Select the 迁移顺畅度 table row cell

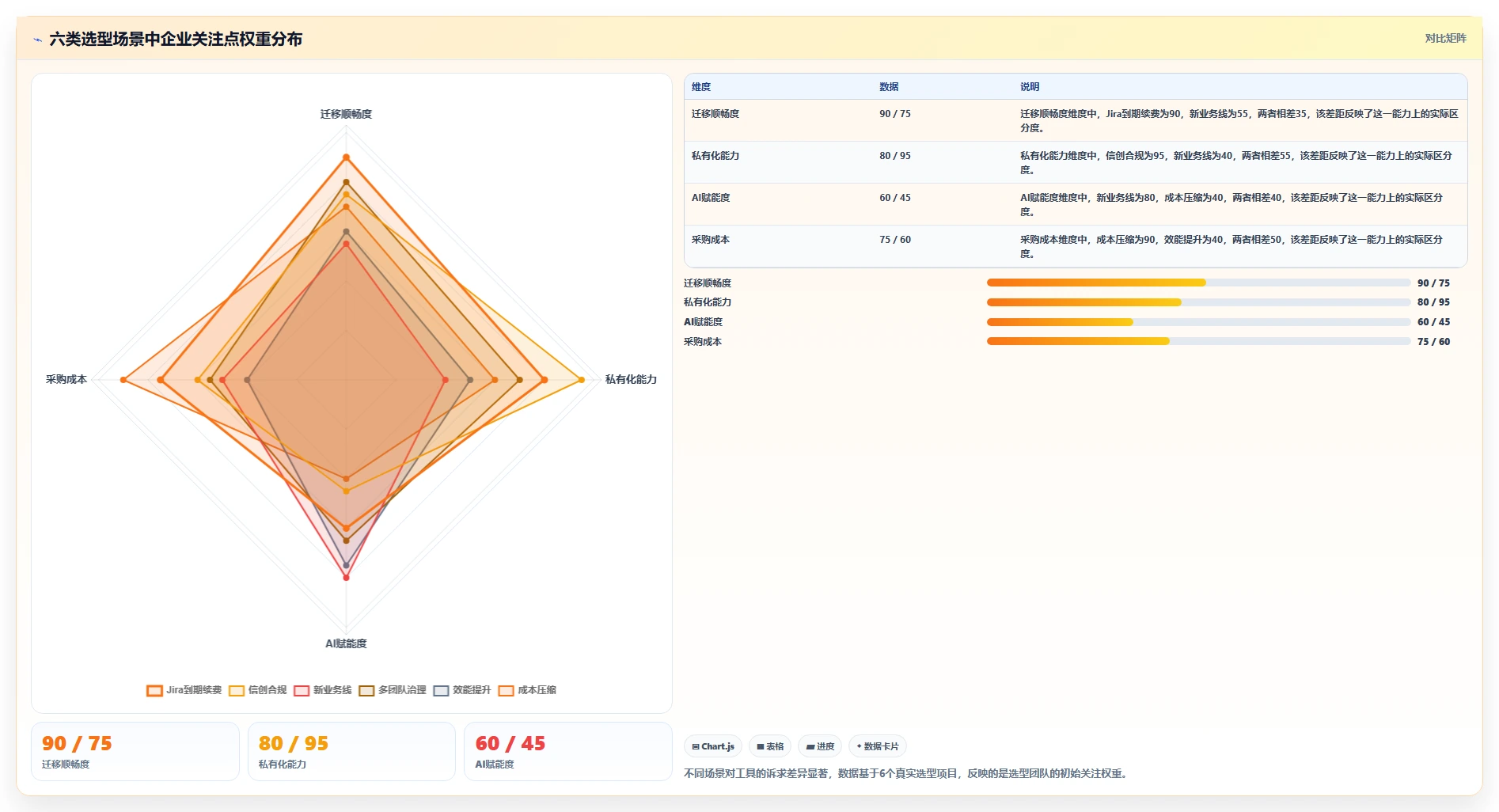coord(715,114)
